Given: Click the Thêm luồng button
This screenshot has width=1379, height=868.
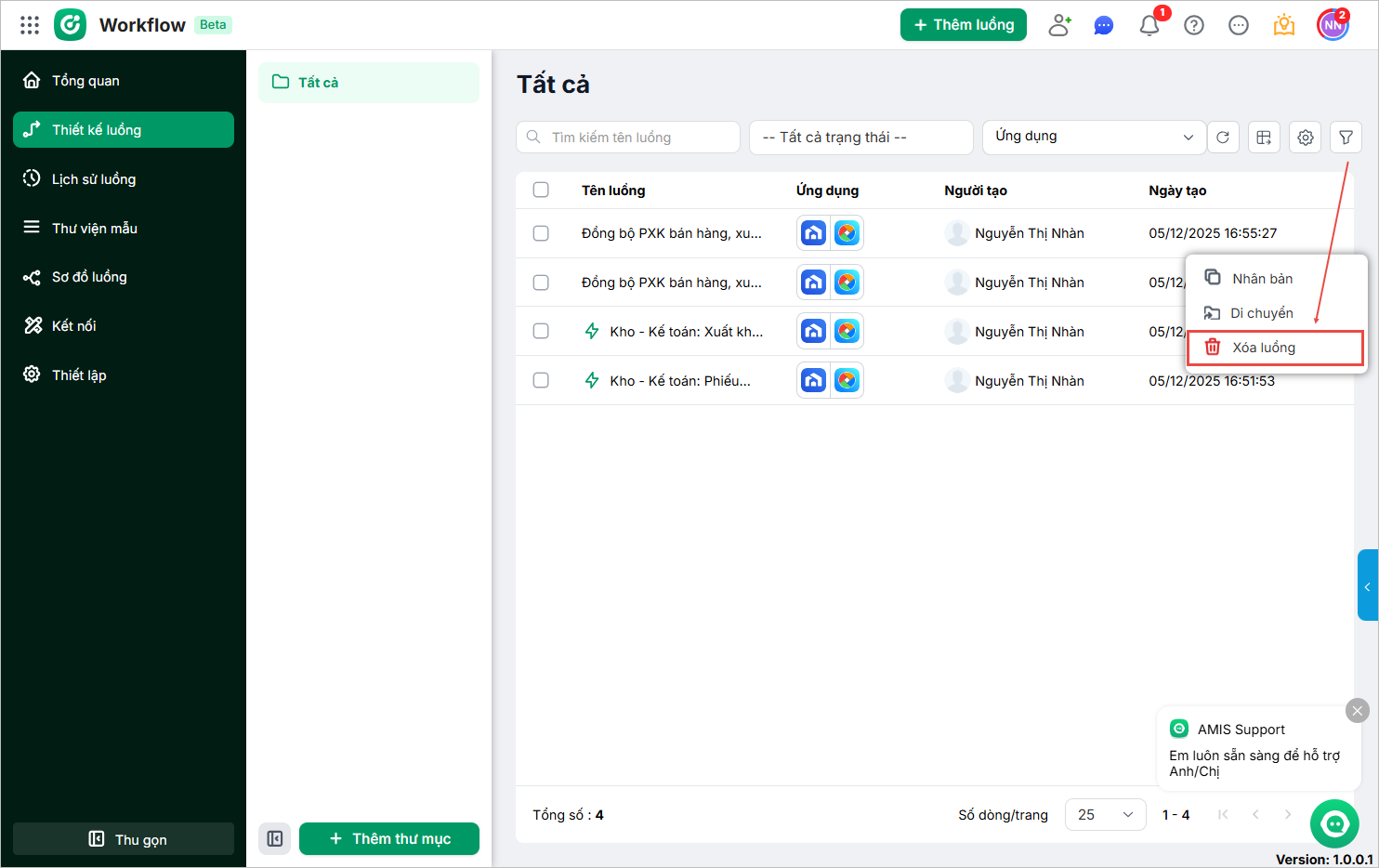Looking at the screenshot, I should [x=963, y=25].
